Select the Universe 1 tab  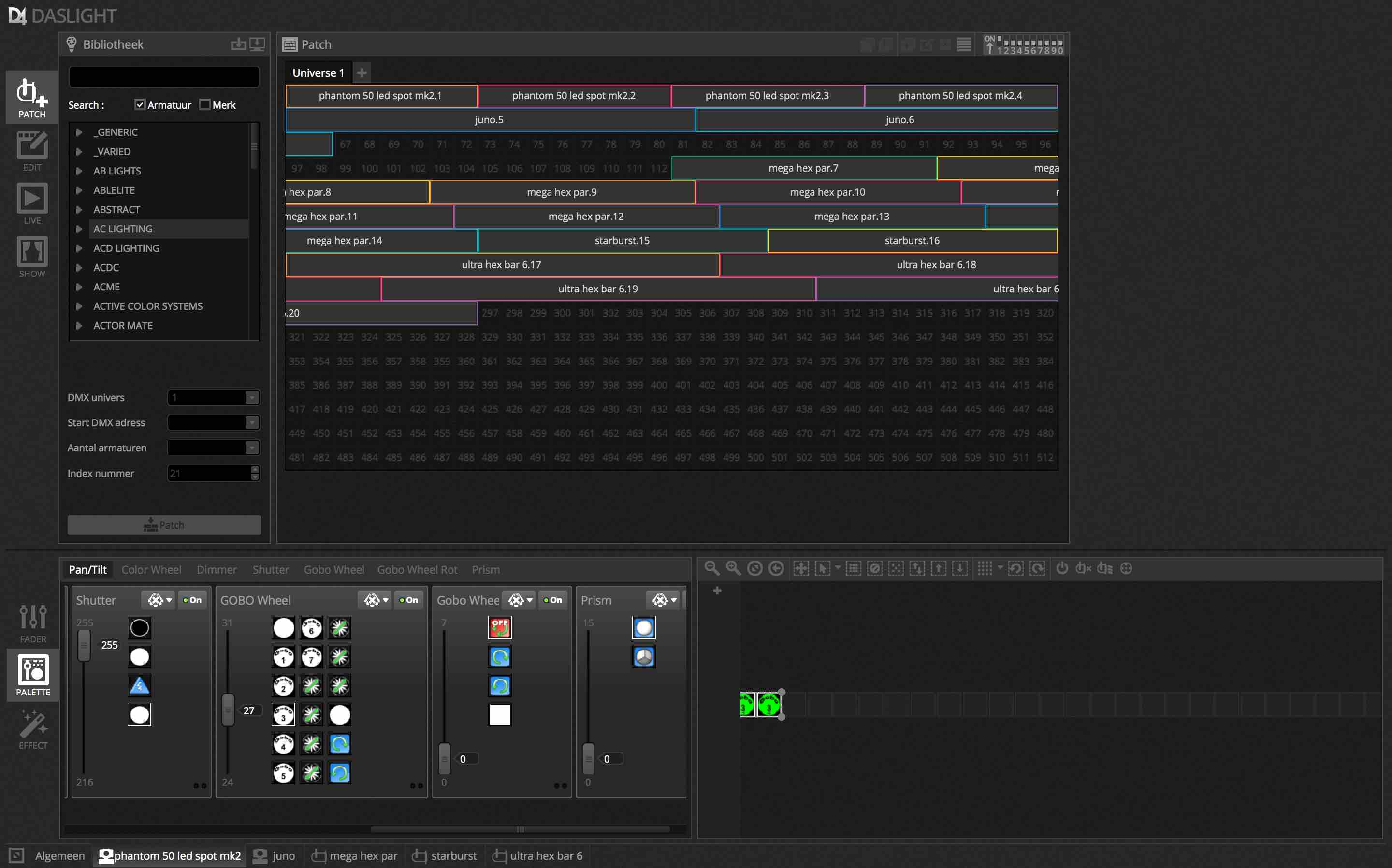click(319, 72)
